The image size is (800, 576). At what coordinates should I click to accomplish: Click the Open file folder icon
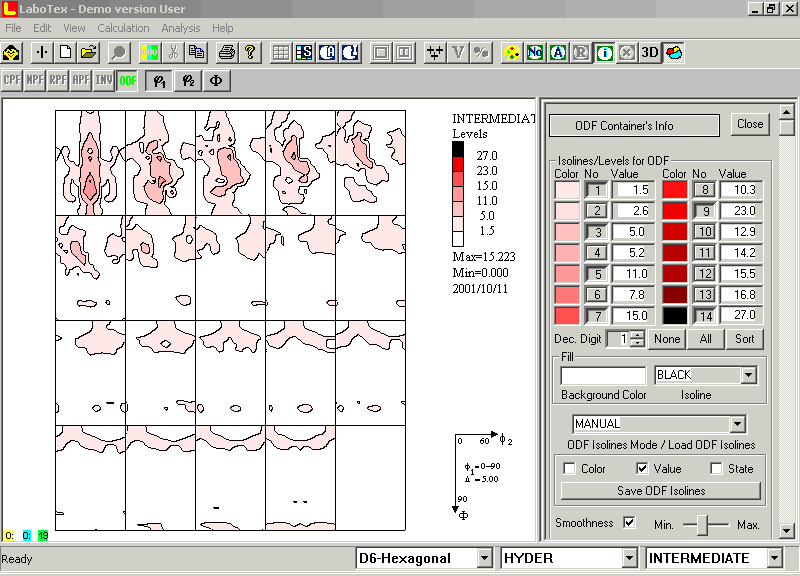click(x=89, y=52)
